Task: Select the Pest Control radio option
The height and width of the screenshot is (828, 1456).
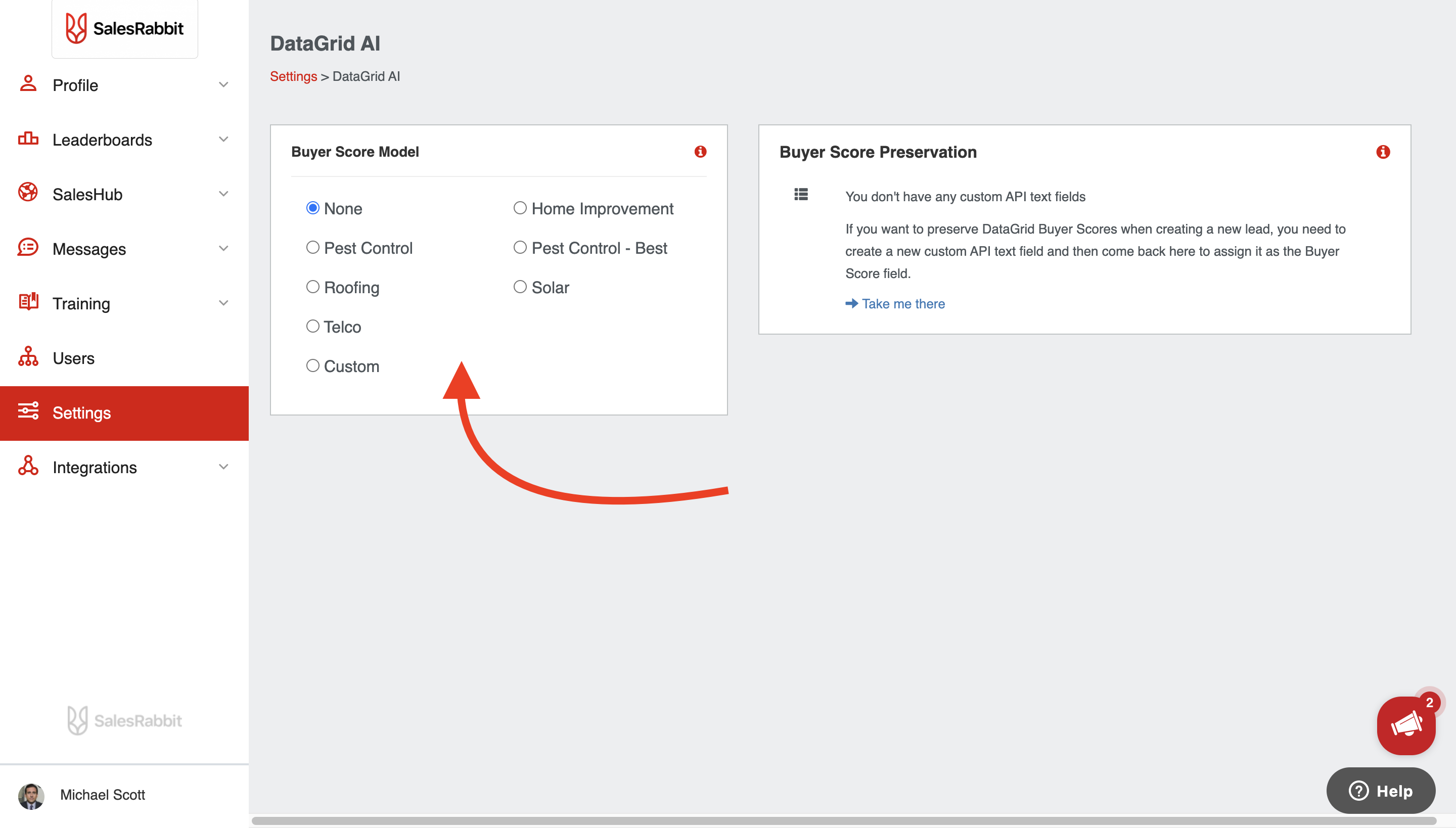Action: [x=312, y=247]
